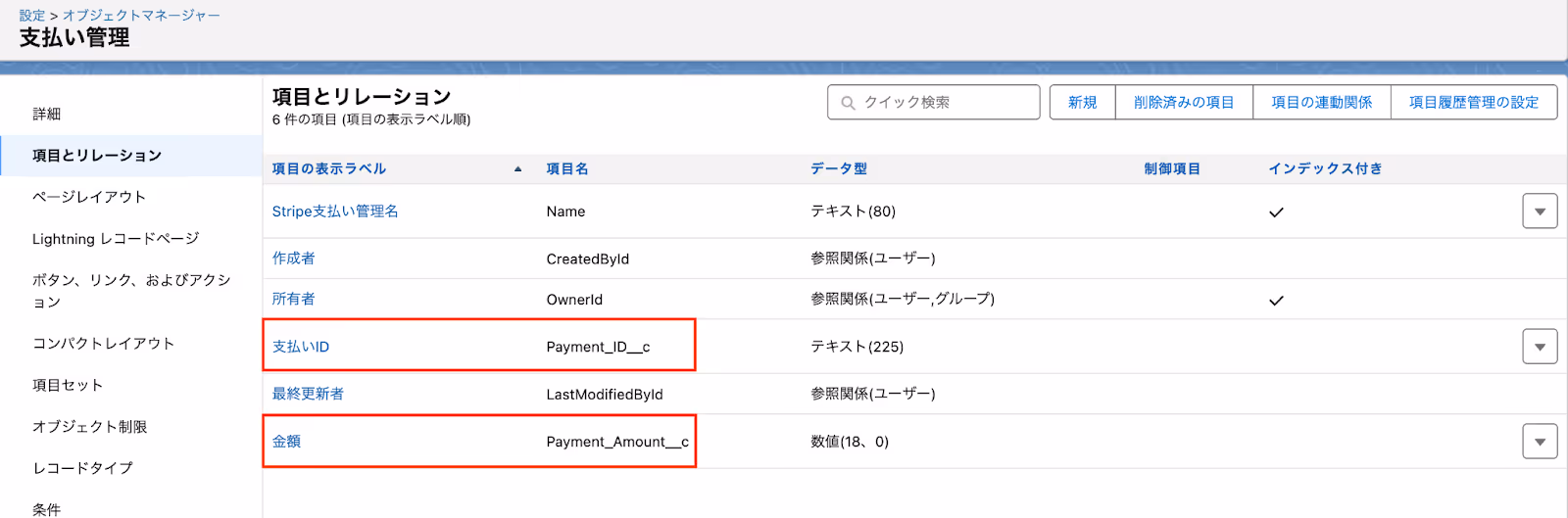
Task: Click the テキスト(80) data type cell
Action: pos(854,212)
